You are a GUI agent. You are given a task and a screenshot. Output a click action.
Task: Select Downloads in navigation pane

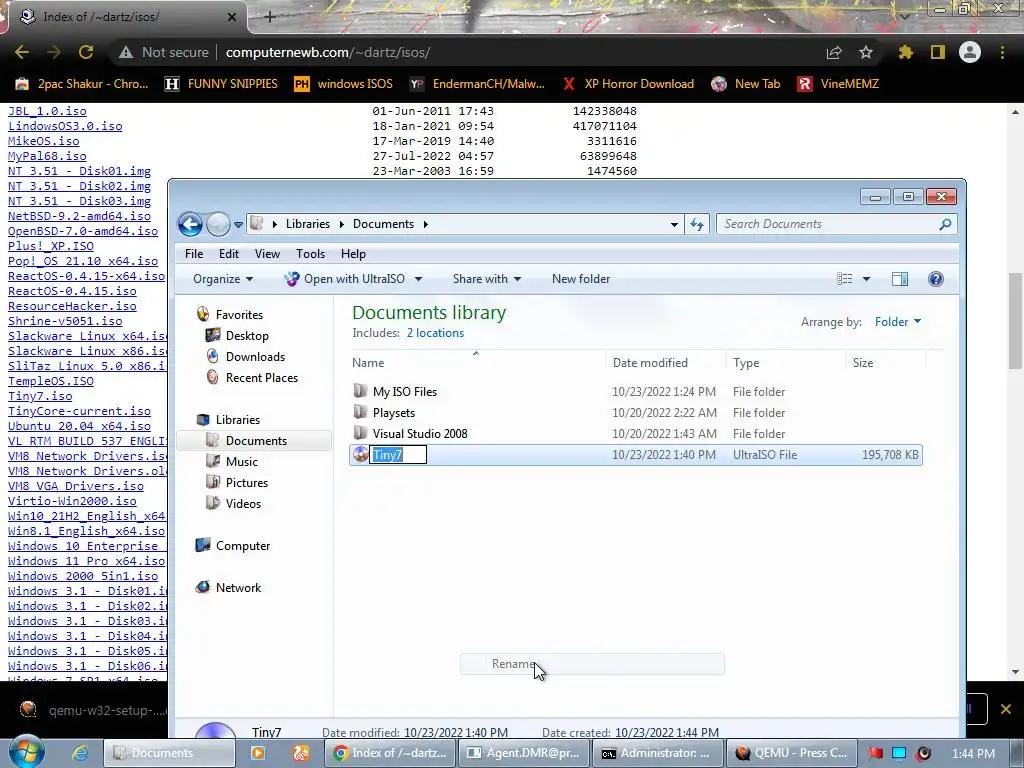click(x=255, y=357)
